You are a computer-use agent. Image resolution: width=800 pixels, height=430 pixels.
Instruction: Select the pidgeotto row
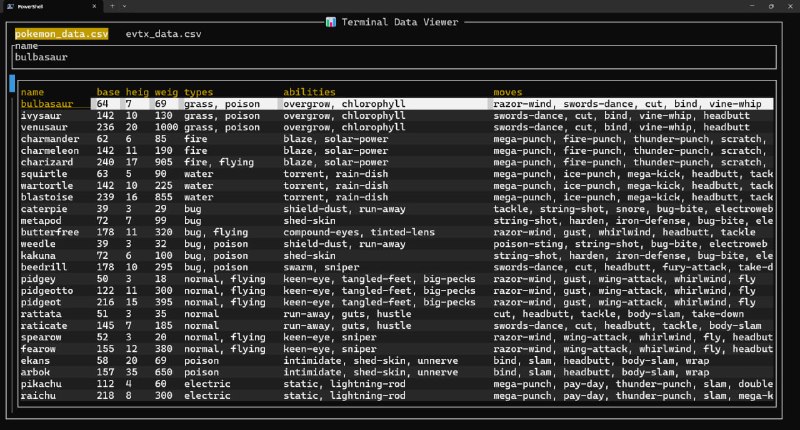tap(397, 291)
